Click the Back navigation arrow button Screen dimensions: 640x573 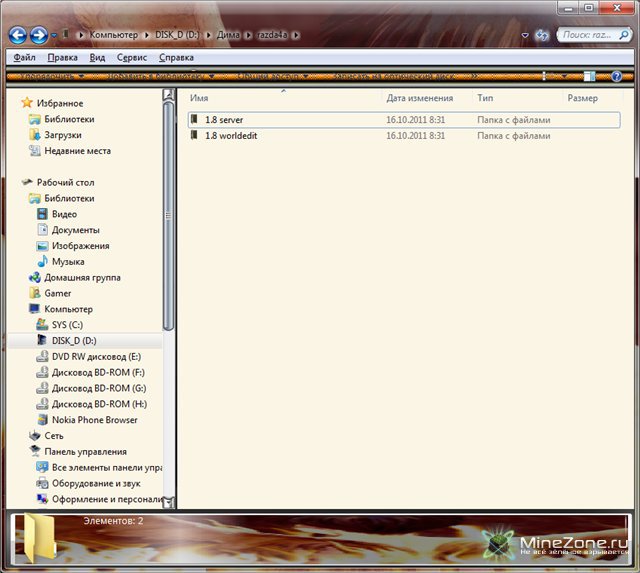point(18,35)
